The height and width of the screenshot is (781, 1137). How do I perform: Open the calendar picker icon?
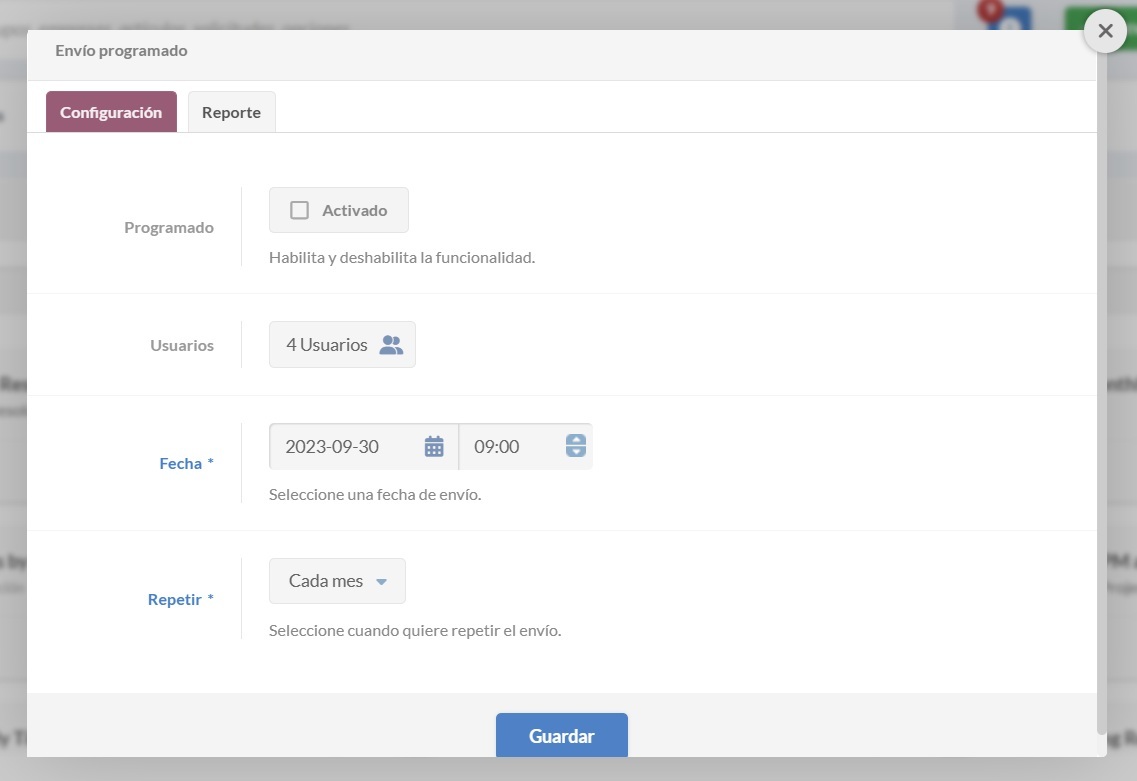click(434, 447)
